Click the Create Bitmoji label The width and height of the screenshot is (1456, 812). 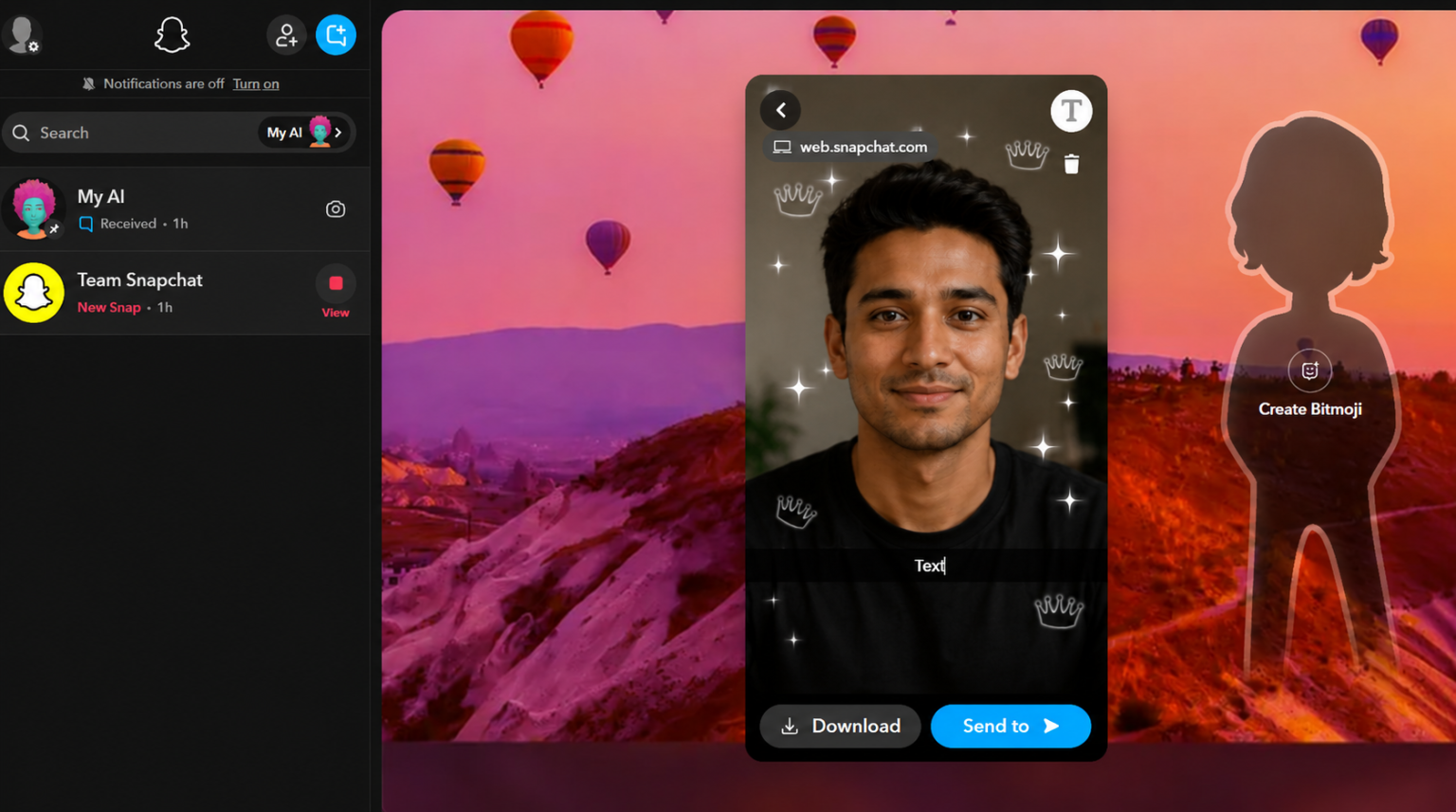click(1310, 409)
